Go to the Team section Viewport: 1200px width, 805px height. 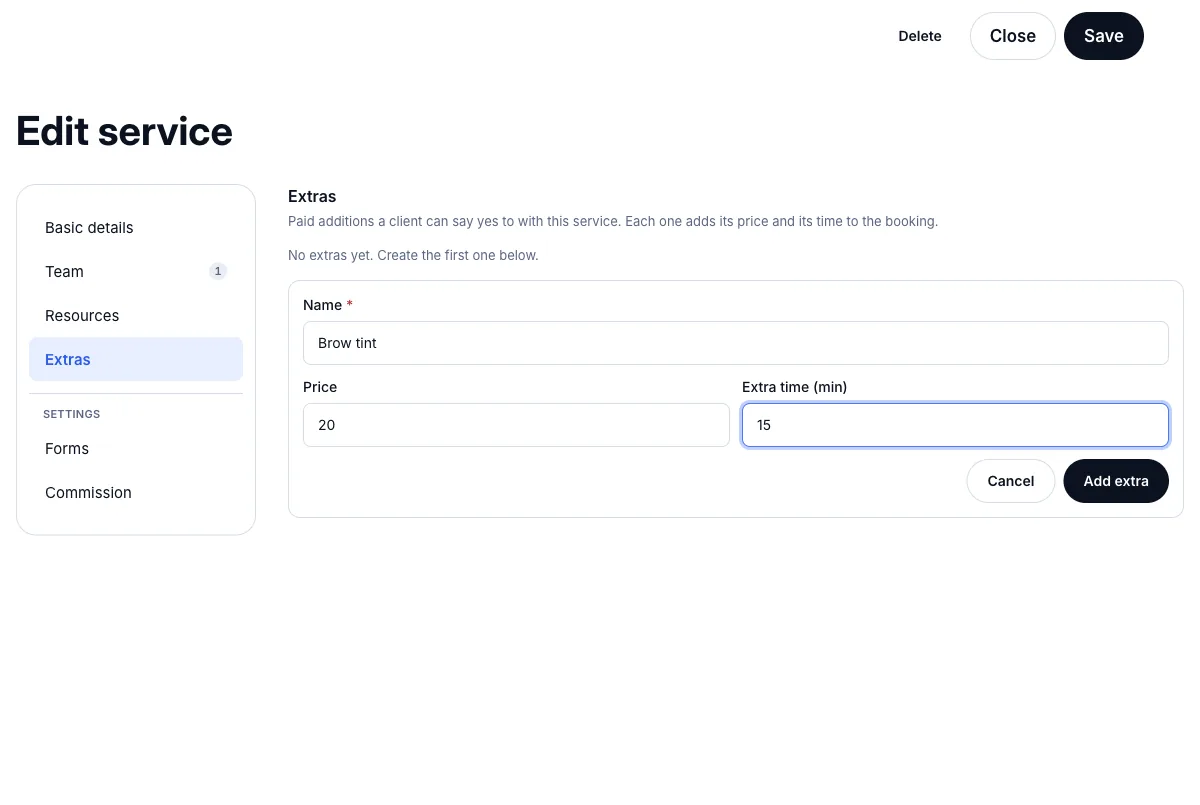[136, 272]
